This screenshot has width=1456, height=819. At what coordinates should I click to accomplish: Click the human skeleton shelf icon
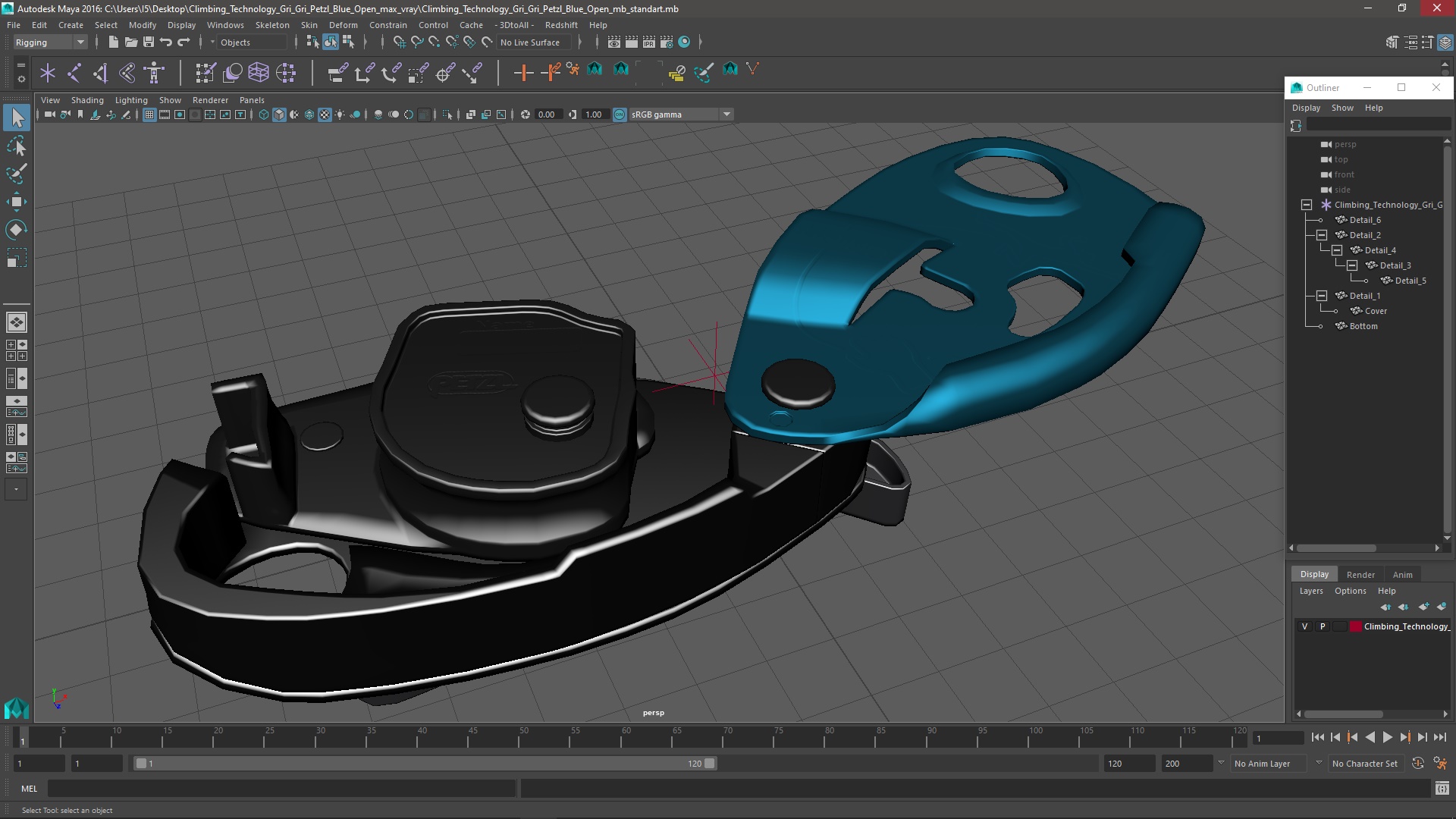coord(154,73)
